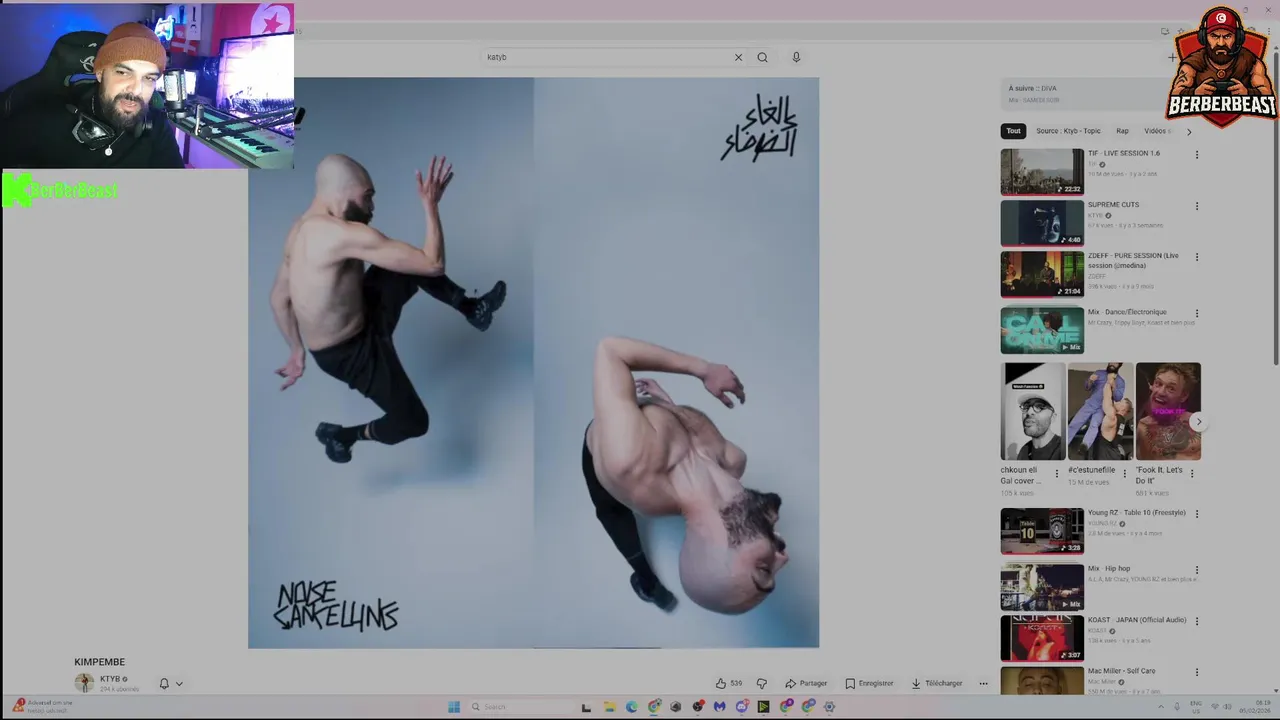Expand notification options chevron beside bell

(x=179, y=684)
